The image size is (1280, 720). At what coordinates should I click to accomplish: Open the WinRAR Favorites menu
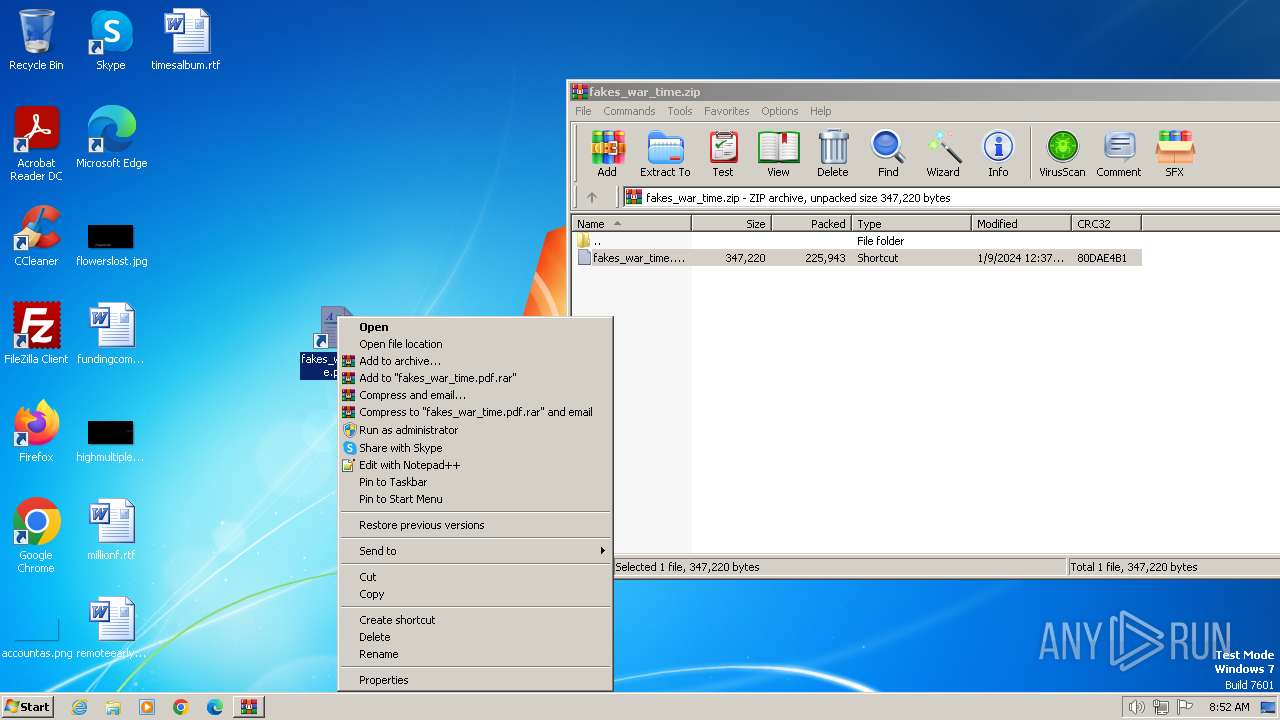coord(726,111)
